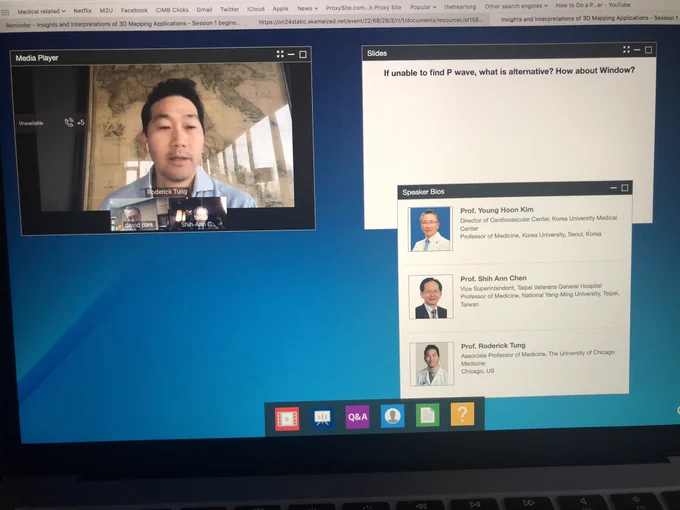Open the Slides dock icon
The height and width of the screenshot is (510, 680).
coord(322,418)
